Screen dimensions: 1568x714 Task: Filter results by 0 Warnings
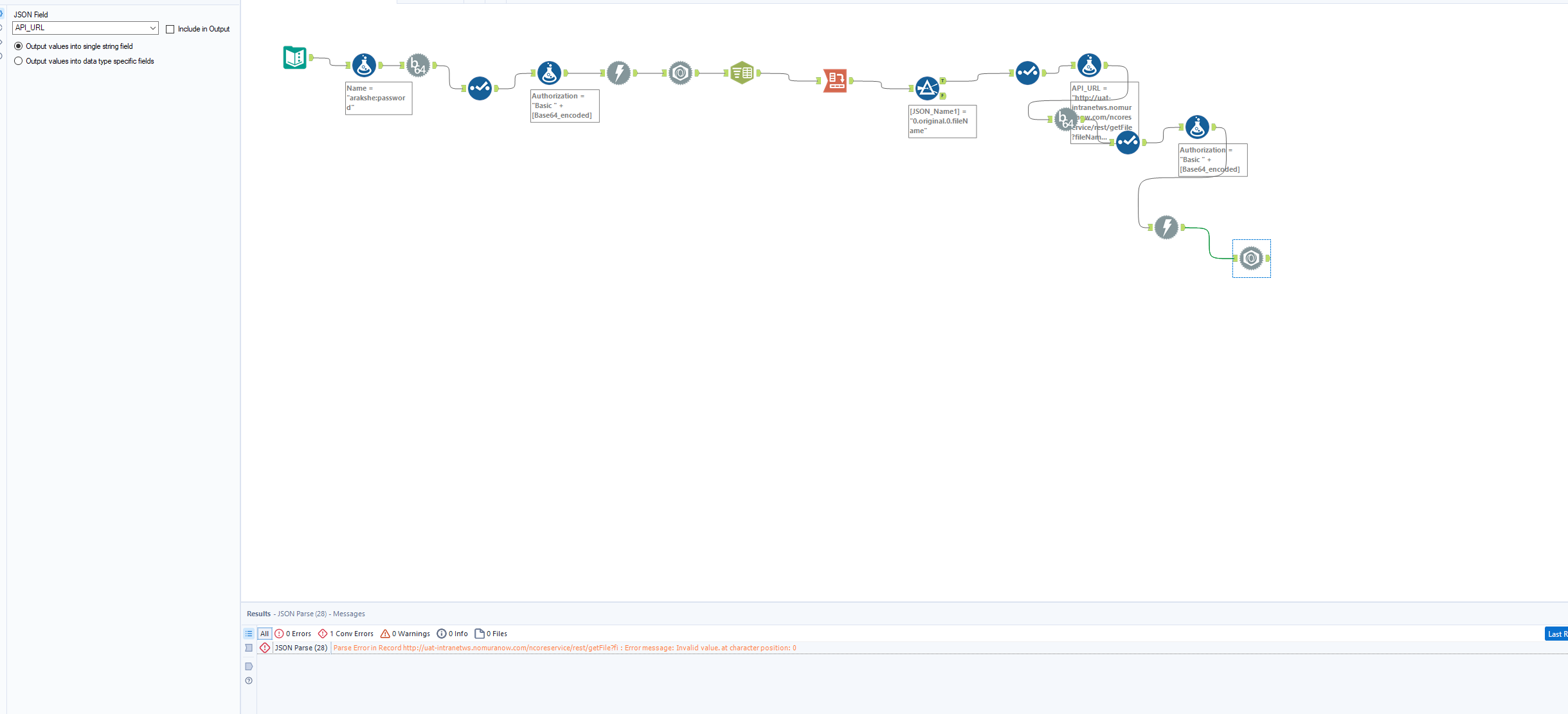[x=405, y=634]
